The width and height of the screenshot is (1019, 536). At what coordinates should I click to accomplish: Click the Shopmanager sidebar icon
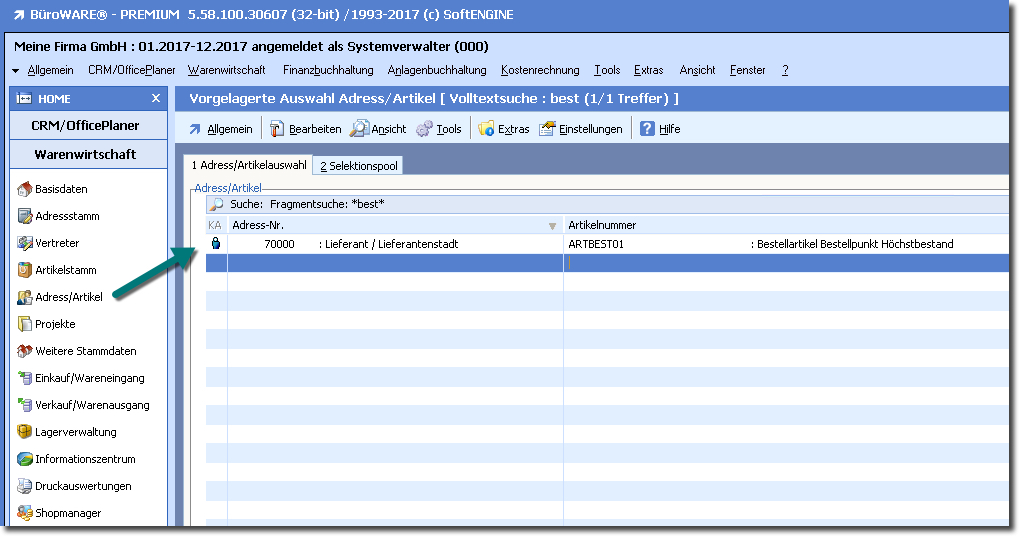pos(26,513)
